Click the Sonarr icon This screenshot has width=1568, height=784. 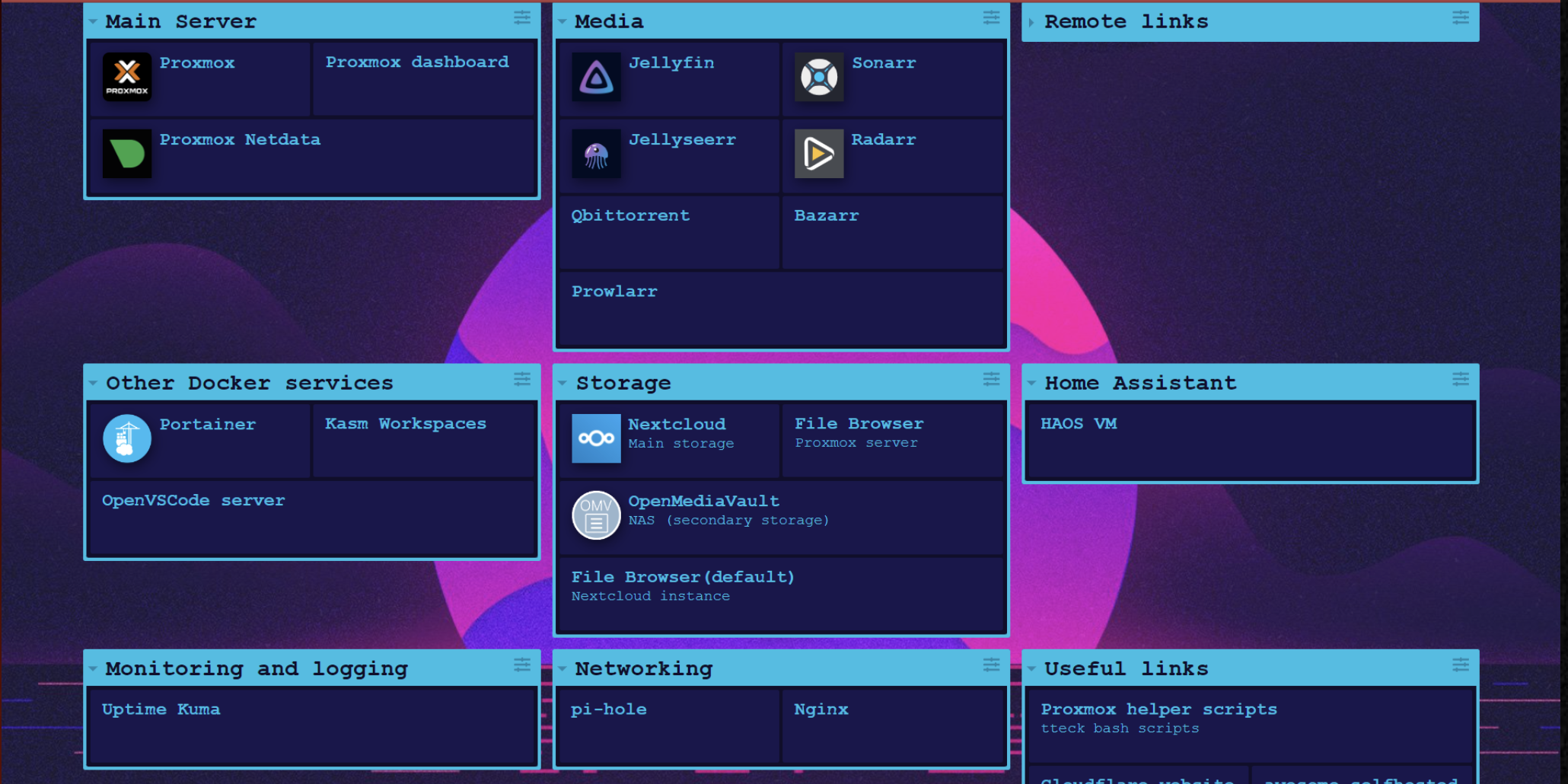[819, 77]
